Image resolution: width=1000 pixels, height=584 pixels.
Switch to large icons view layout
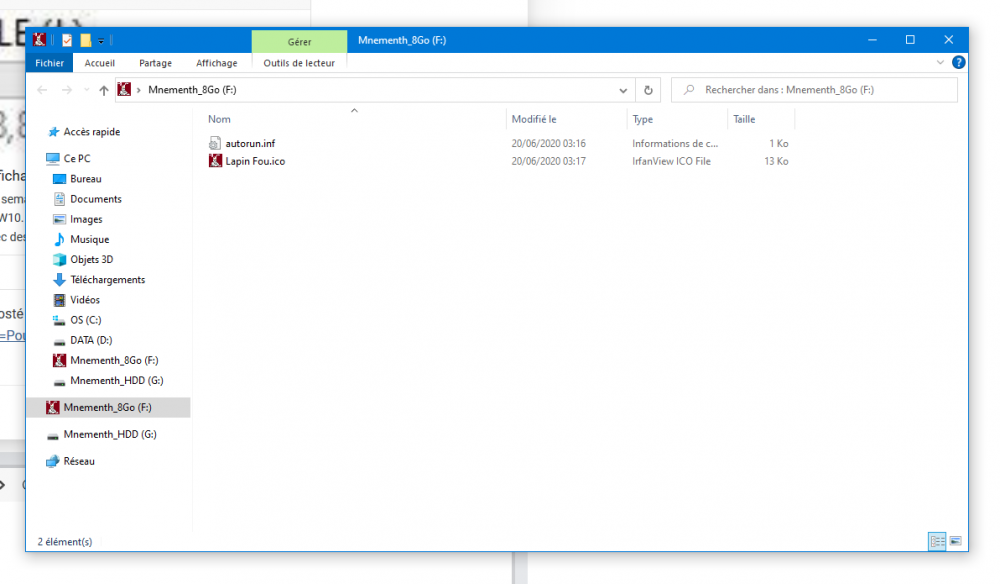click(956, 541)
